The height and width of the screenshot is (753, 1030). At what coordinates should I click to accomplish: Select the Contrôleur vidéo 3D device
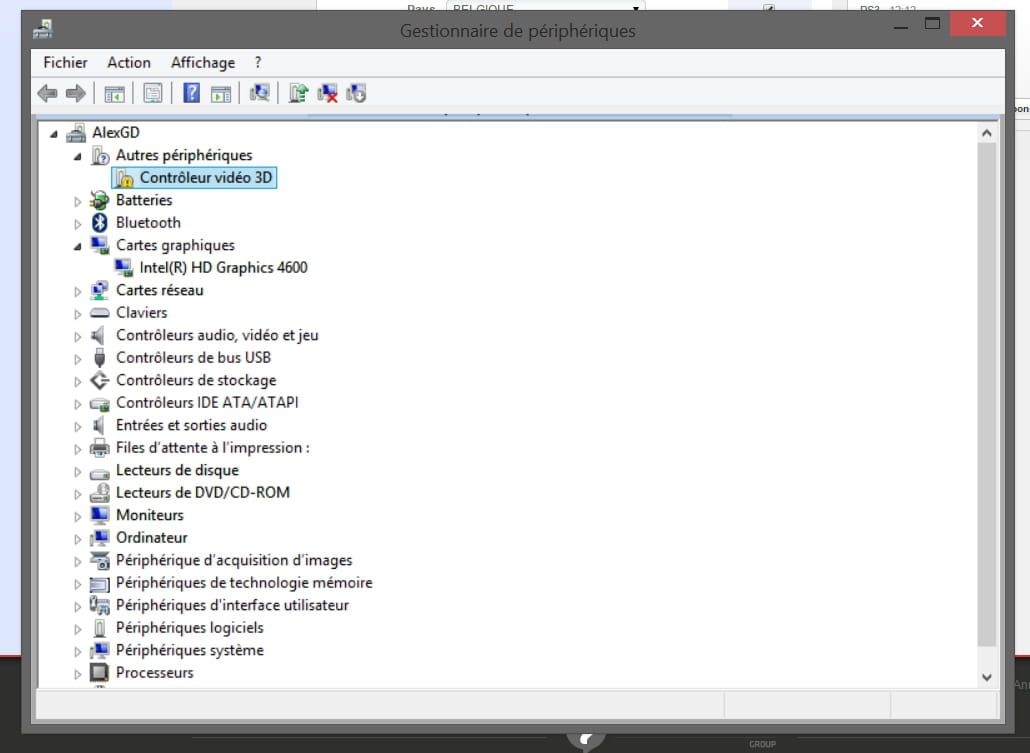205,178
